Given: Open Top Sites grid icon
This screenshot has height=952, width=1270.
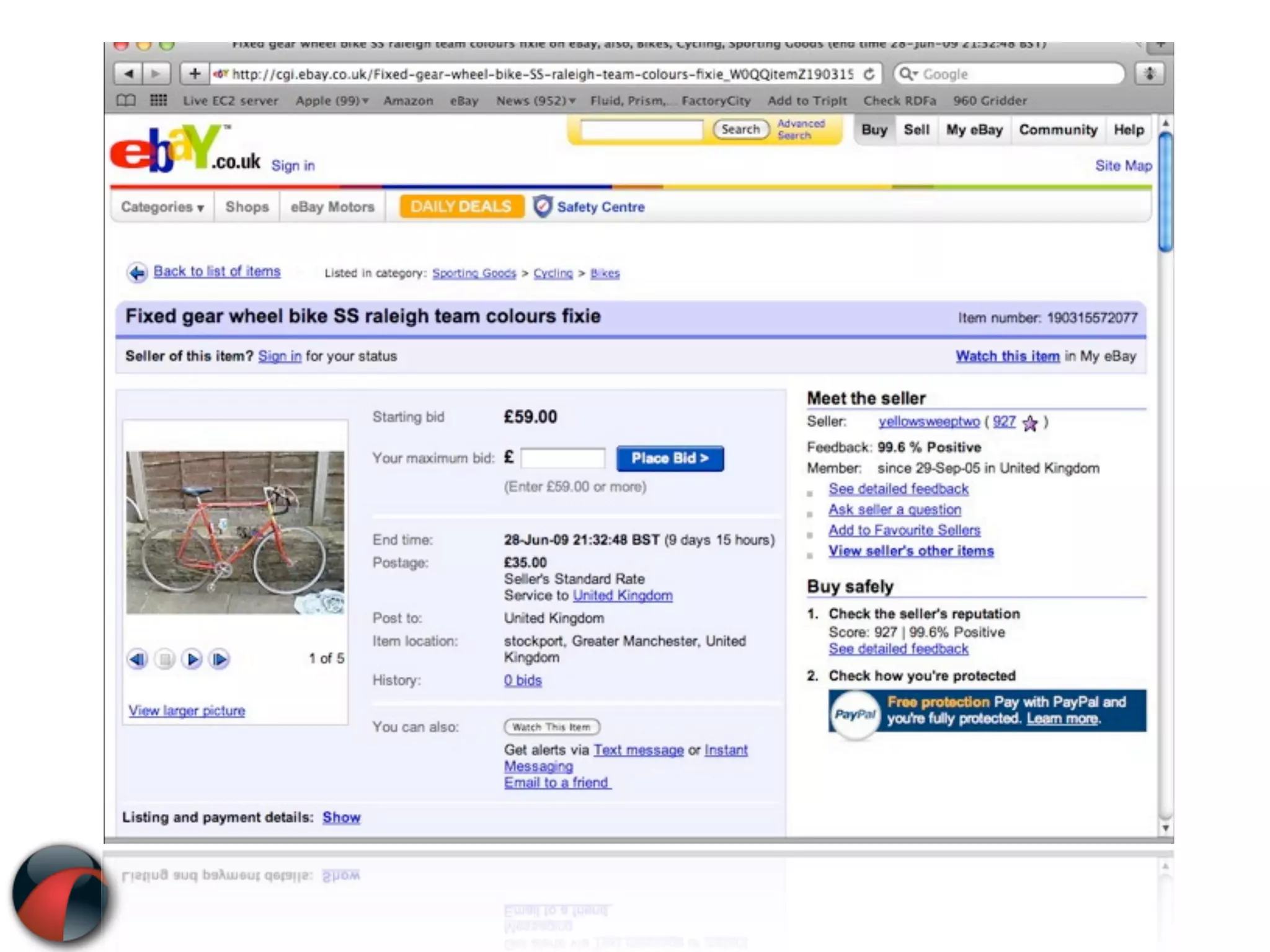Looking at the screenshot, I should (159, 100).
